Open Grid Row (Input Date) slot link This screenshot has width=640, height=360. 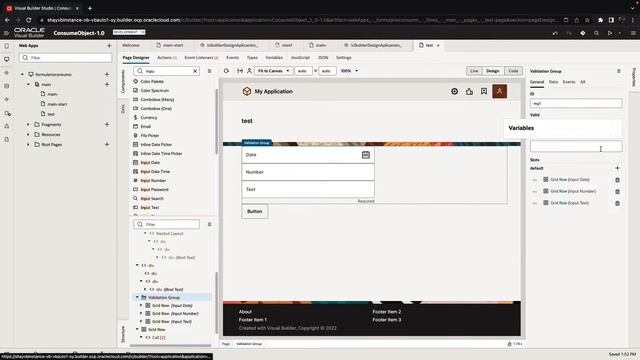tap(570, 180)
